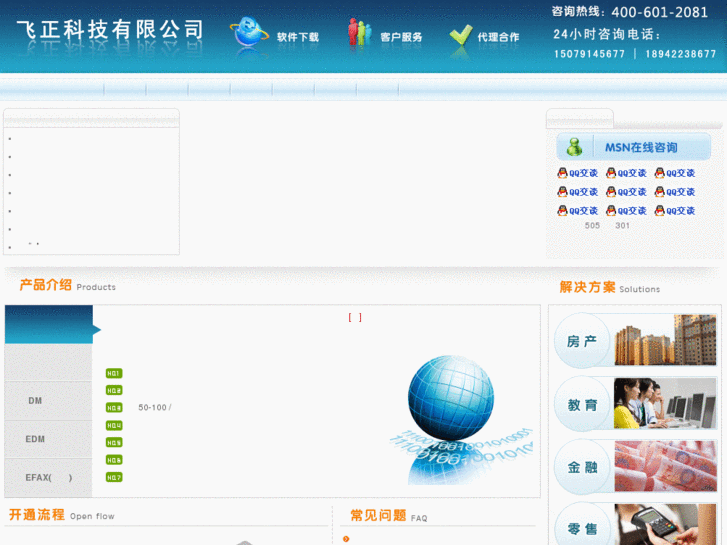Click the blue globe product image
The height and width of the screenshot is (545, 727).
click(x=451, y=398)
